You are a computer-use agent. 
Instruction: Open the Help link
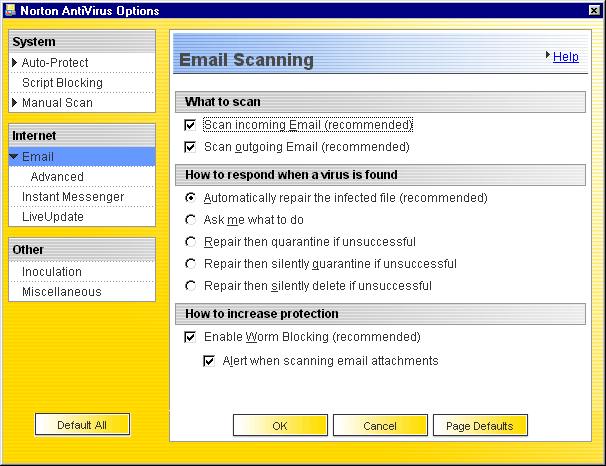(565, 57)
